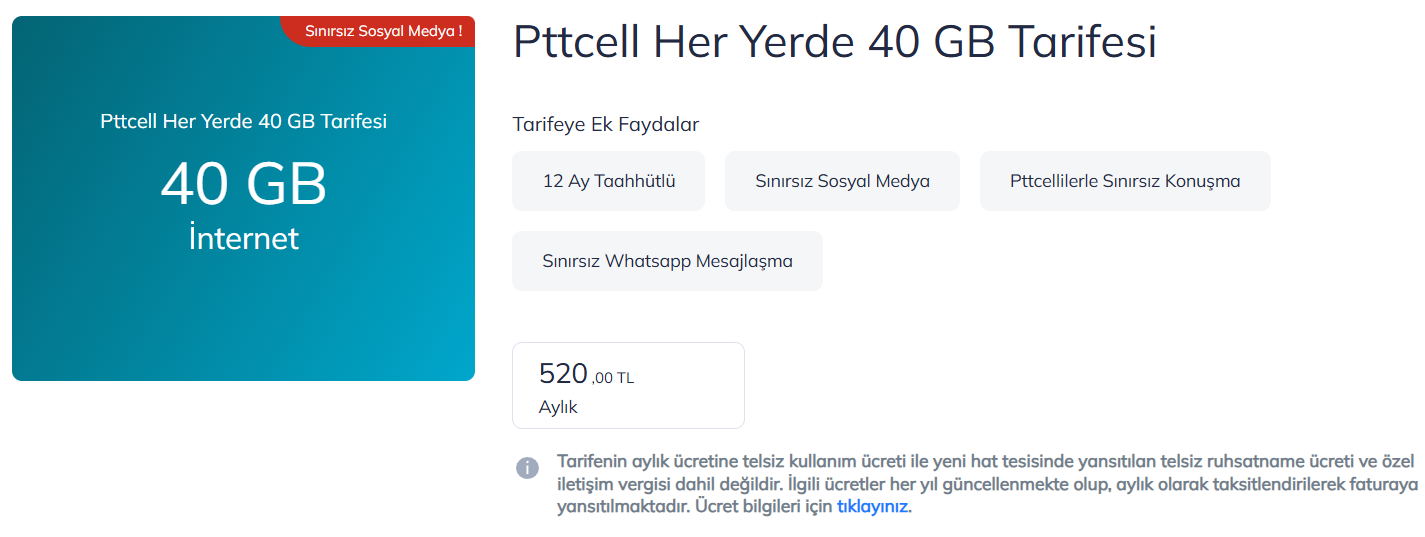Click the Aylık label in the price box

tap(558, 407)
